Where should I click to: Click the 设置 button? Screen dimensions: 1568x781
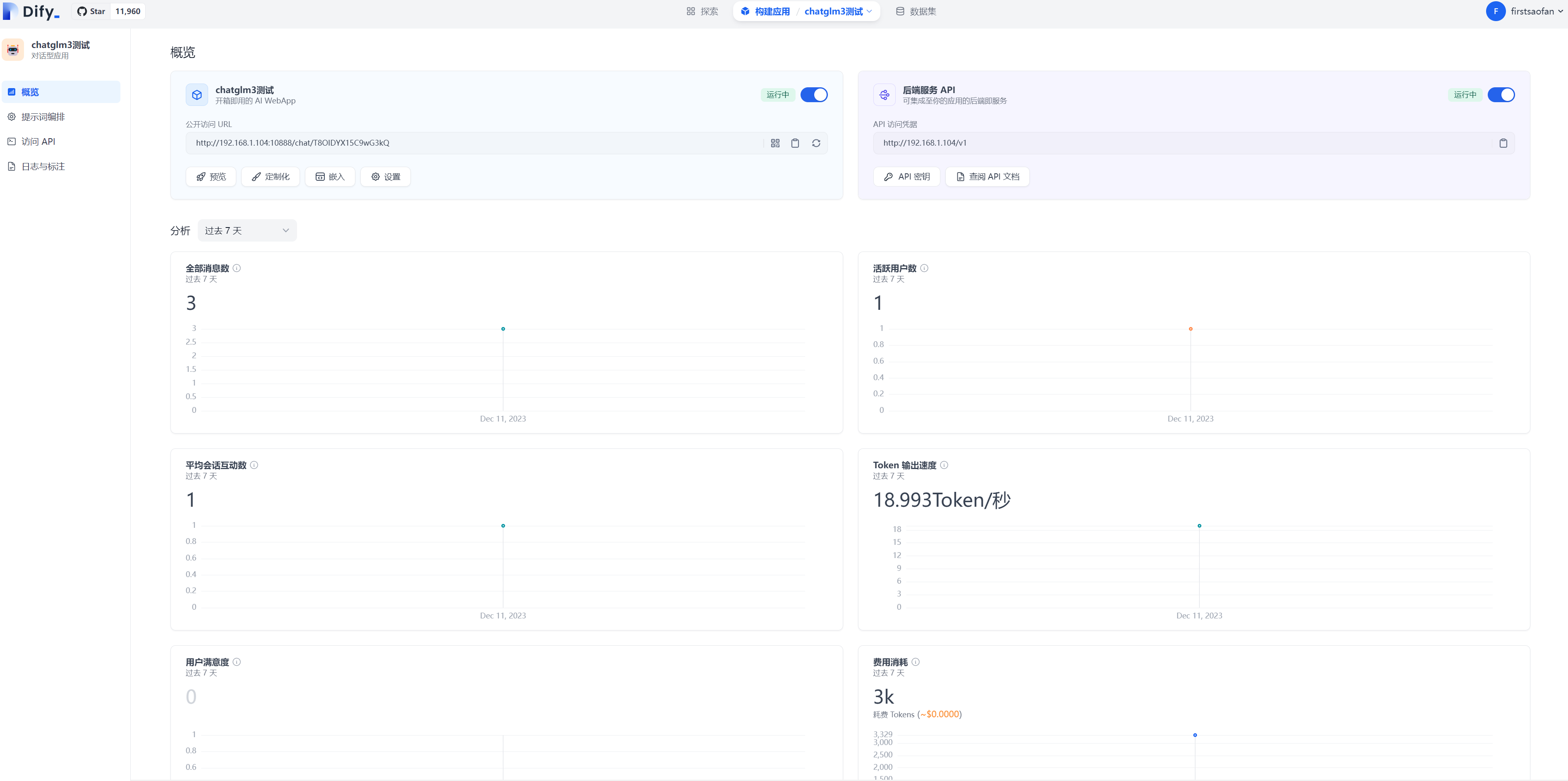(385, 177)
